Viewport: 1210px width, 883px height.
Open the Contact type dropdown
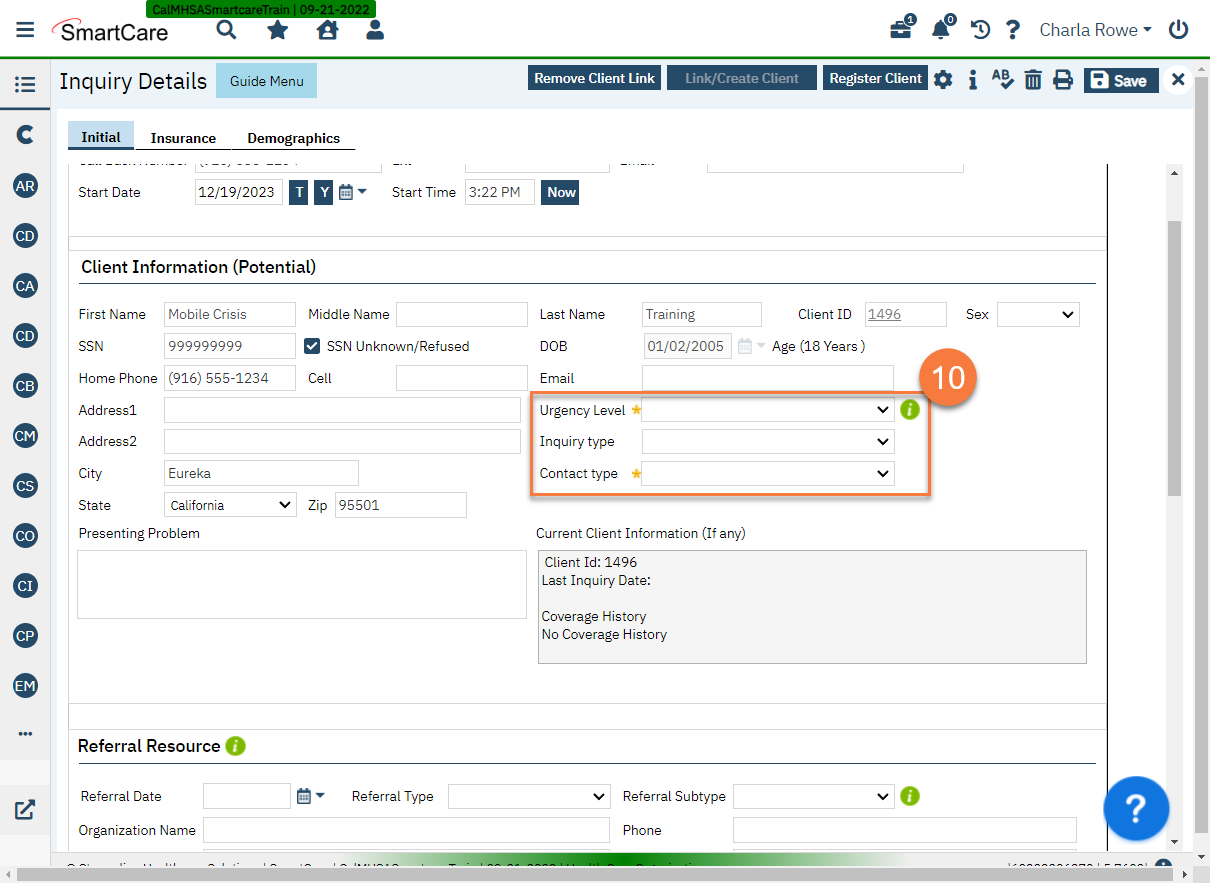tap(767, 474)
